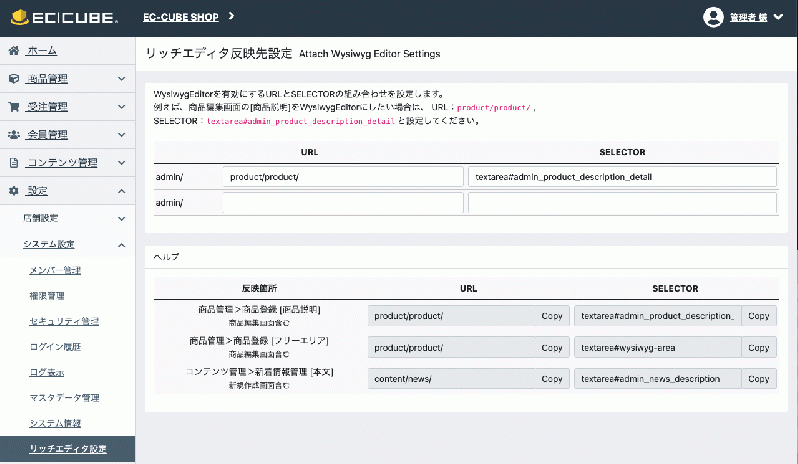
Task: Click the コンテンツ管理 document icon
Action: tap(14, 162)
